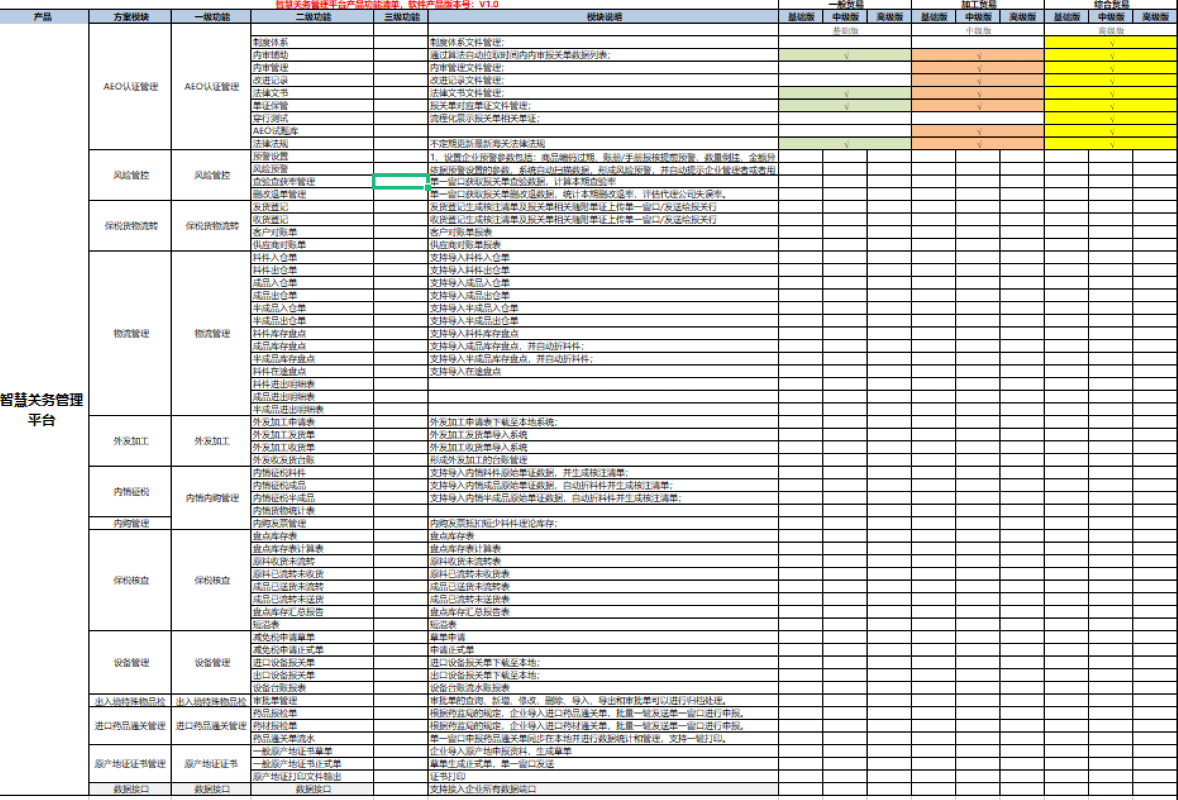The image size is (1178, 800).
Task: Click the 中级版 header under 加工贸易
Action: (978, 17)
